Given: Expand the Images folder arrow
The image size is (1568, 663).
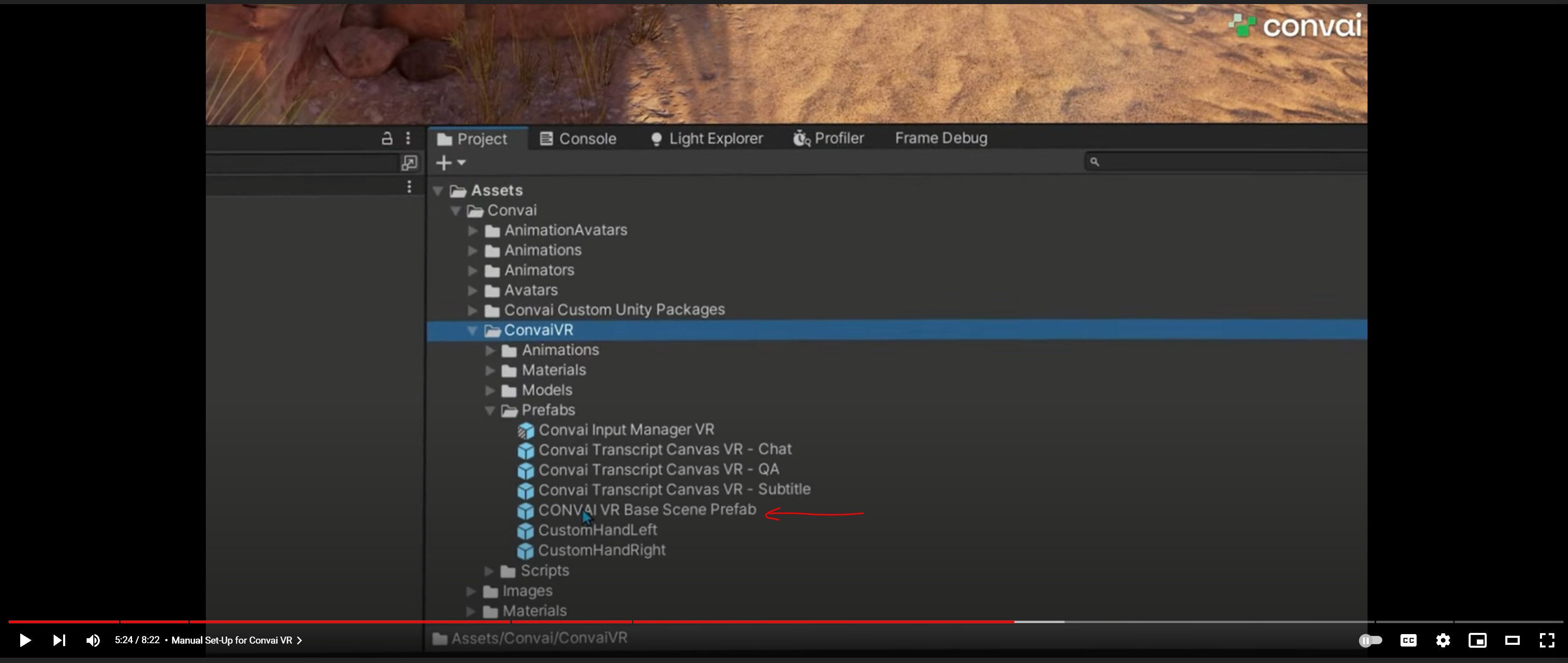Looking at the screenshot, I should (x=471, y=591).
